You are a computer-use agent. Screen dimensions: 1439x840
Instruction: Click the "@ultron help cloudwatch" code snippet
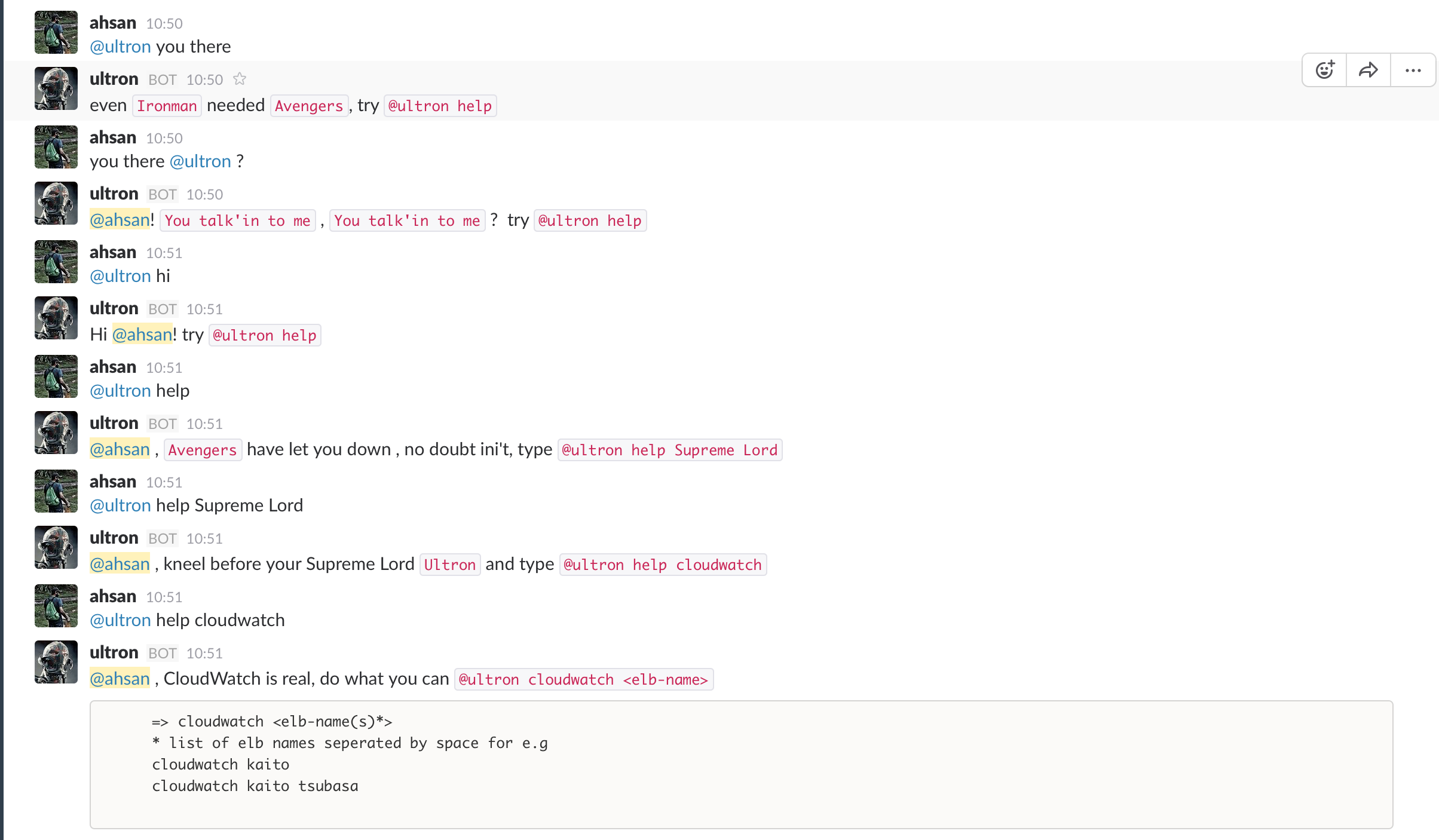pyautogui.click(x=662, y=565)
